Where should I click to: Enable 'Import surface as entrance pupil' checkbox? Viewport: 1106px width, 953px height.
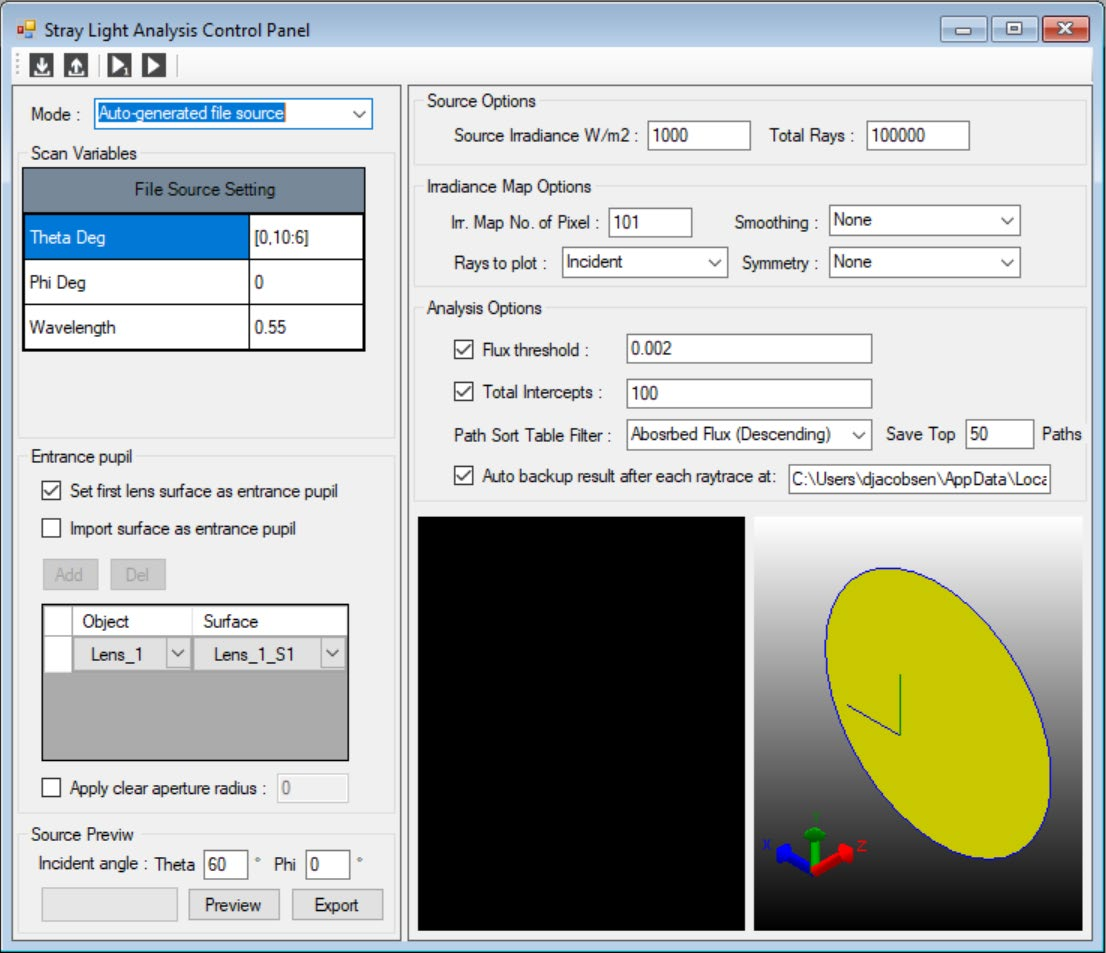click(x=52, y=528)
